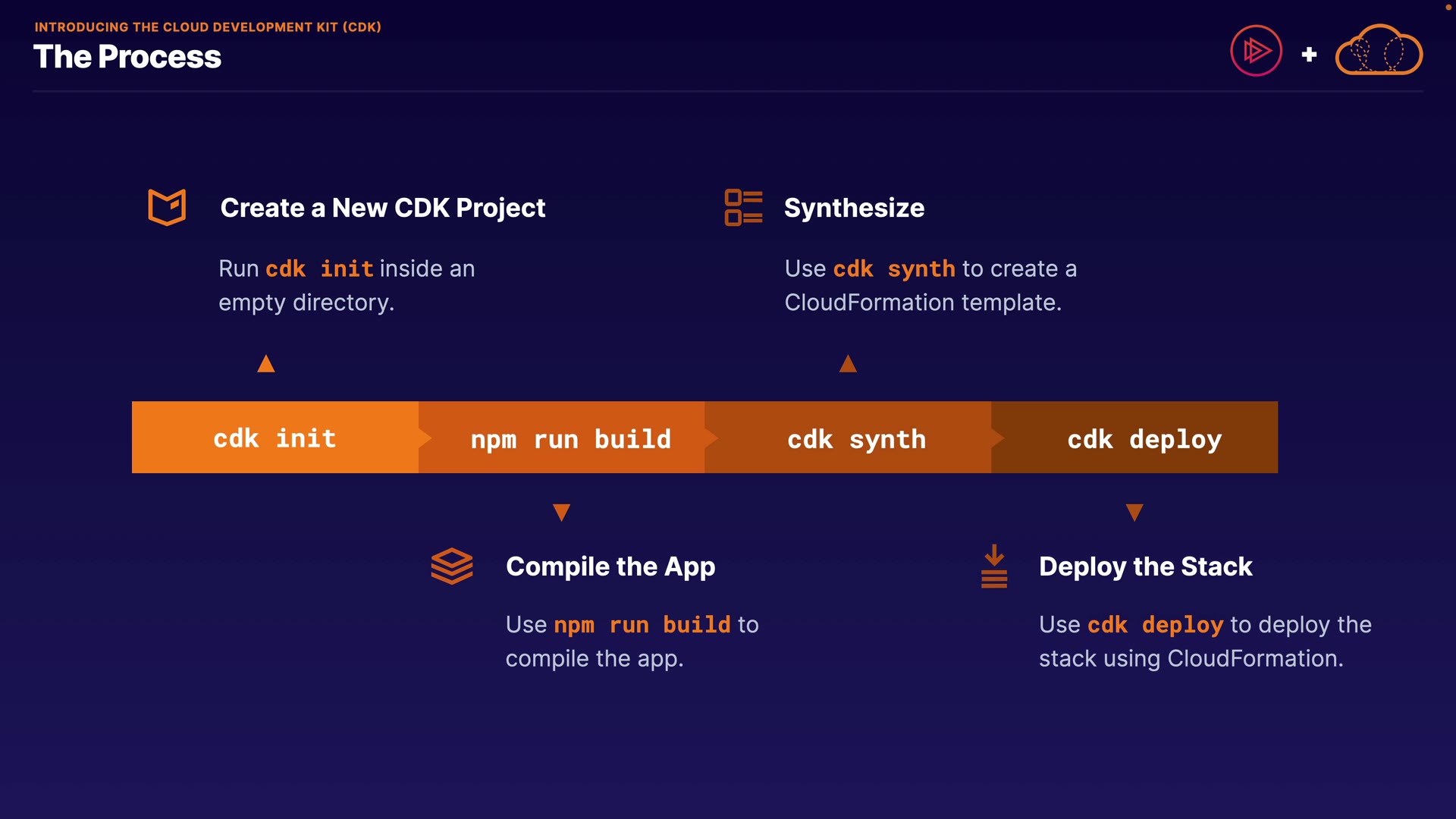
Task: Click the up triangle above cdk synth
Action: pyautogui.click(x=848, y=364)
